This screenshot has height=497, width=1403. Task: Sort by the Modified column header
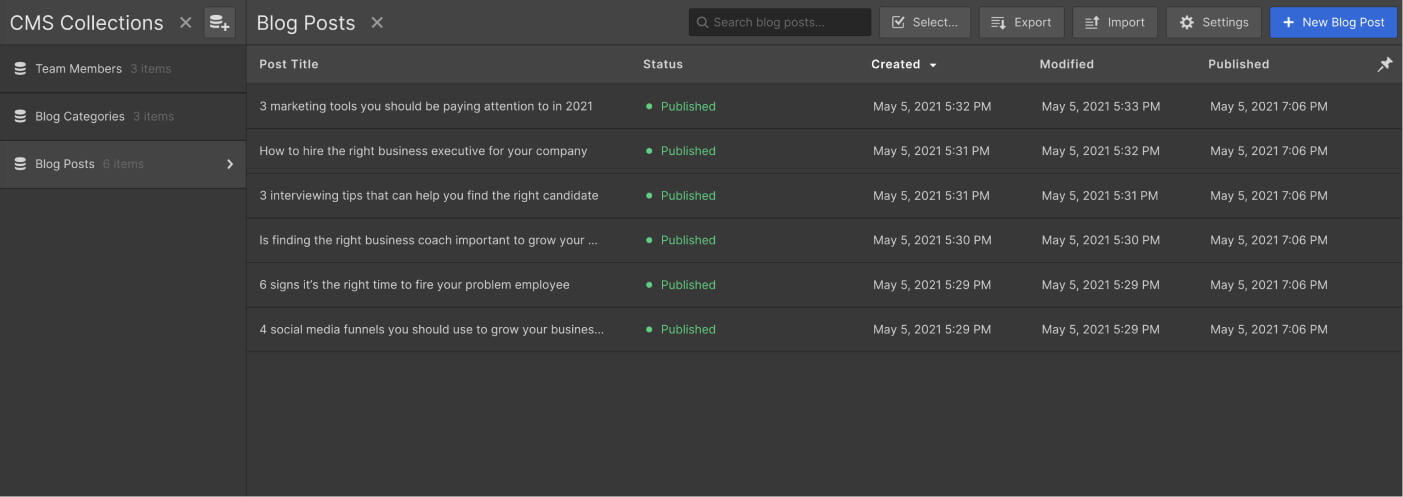point(1066,64)
